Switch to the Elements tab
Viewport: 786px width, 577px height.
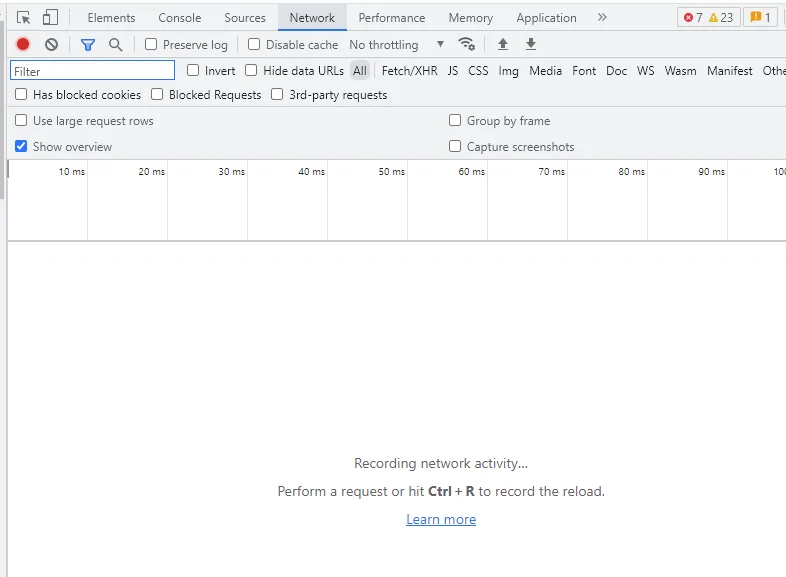[111, 18]
